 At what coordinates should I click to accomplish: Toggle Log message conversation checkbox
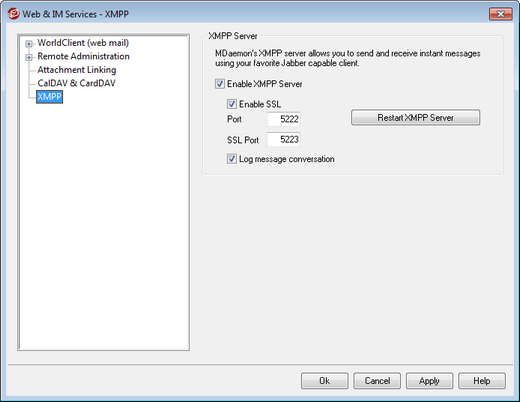click(x=232, y=159)
